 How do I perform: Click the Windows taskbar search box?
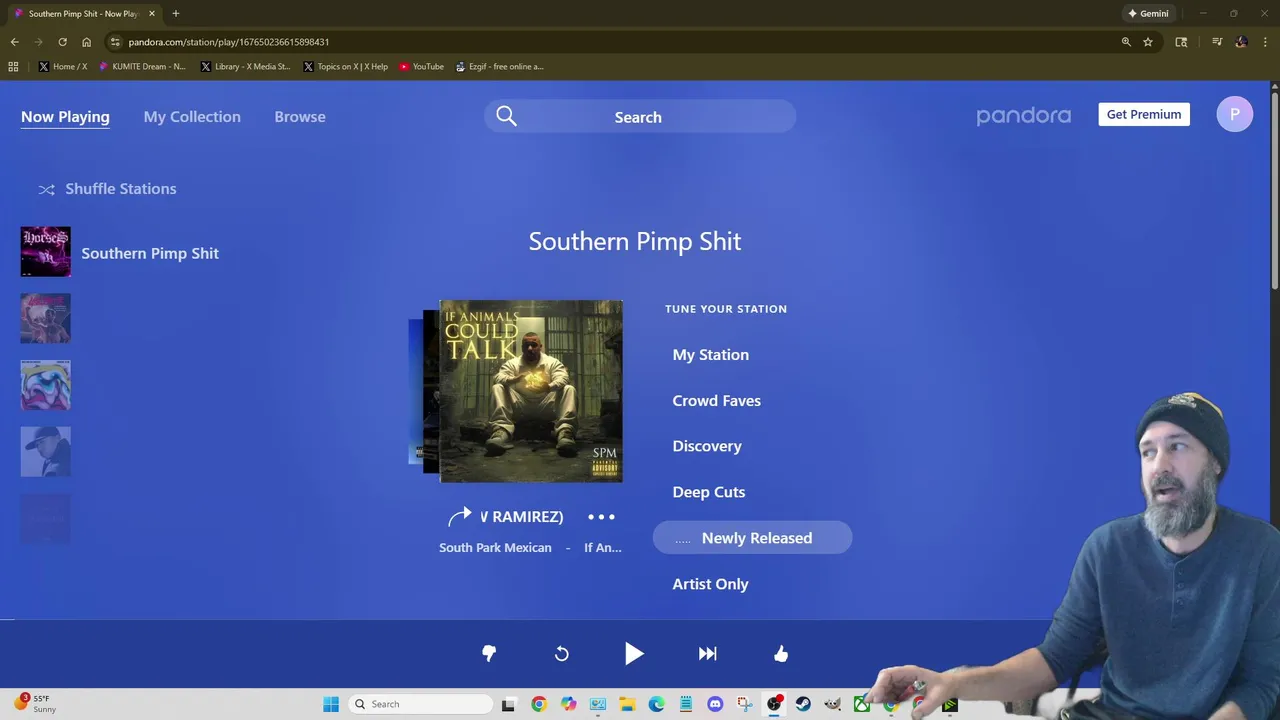421,704
